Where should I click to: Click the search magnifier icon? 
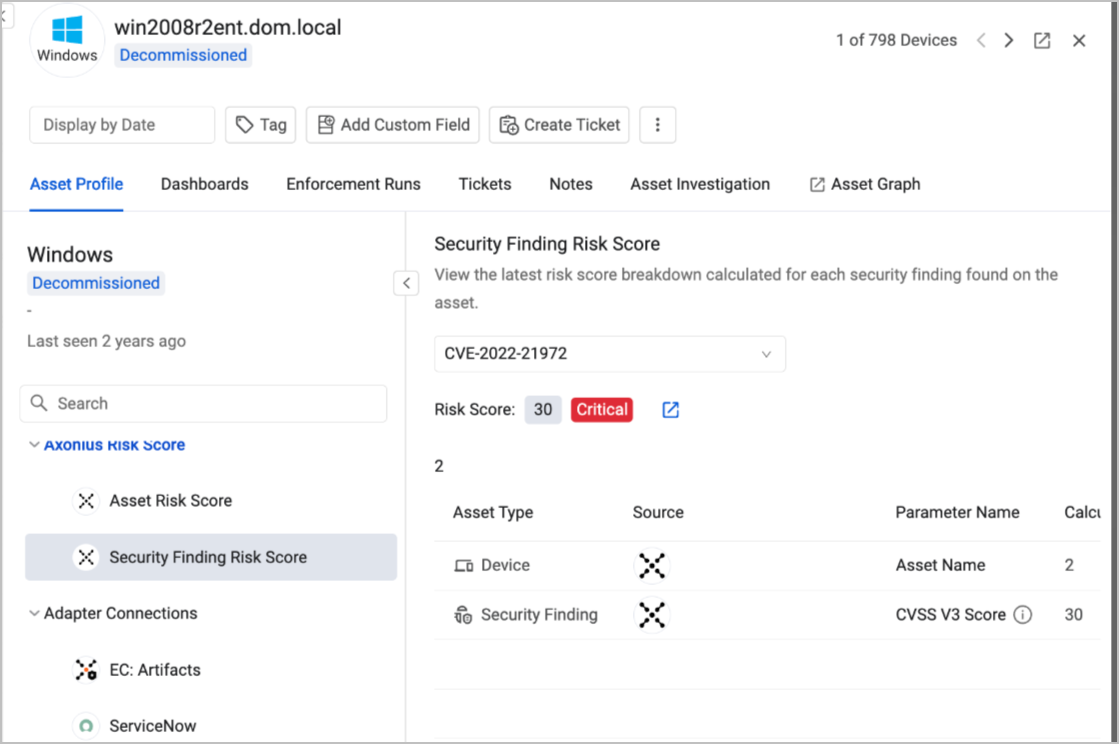(x=39, y=403)
